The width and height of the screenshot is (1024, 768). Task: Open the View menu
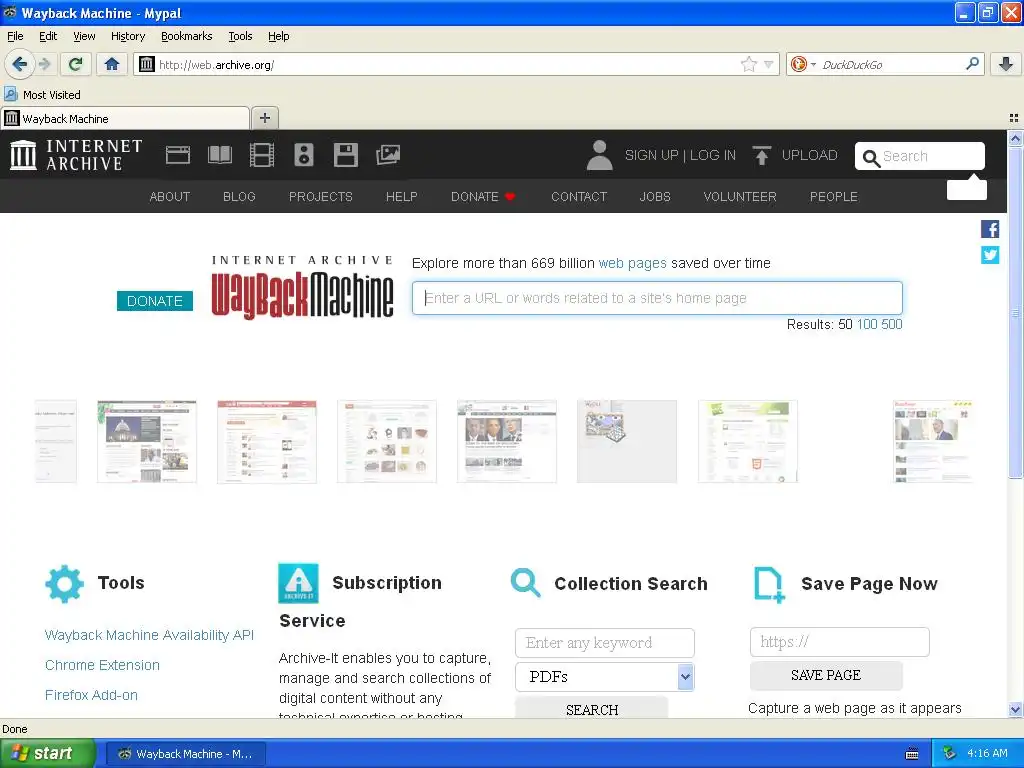pos(84,36)
